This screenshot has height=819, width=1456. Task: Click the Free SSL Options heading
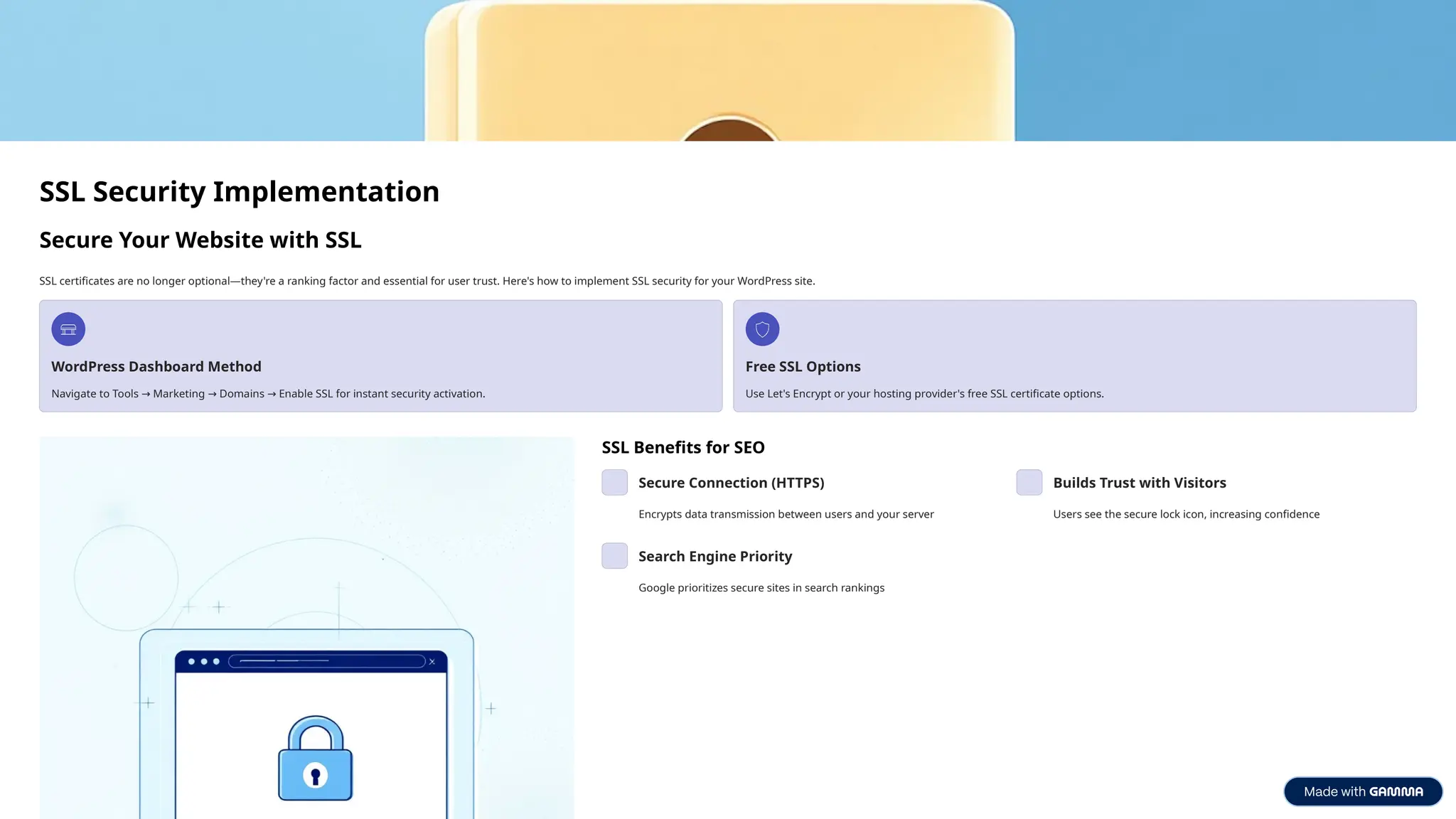pyautogui.click(x=803, y=367)
